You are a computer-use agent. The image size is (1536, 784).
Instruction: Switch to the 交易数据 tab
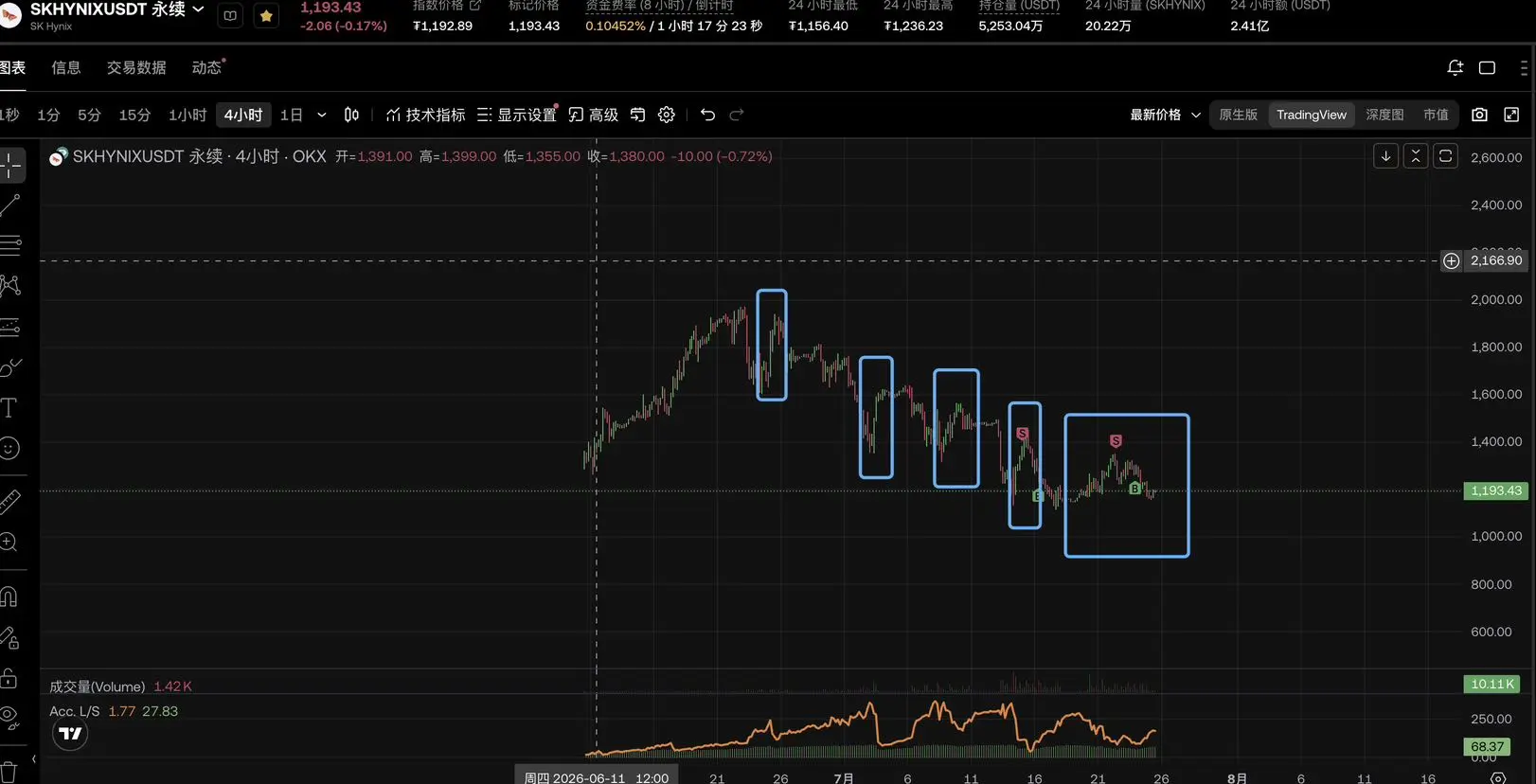[x=136, y=67]
